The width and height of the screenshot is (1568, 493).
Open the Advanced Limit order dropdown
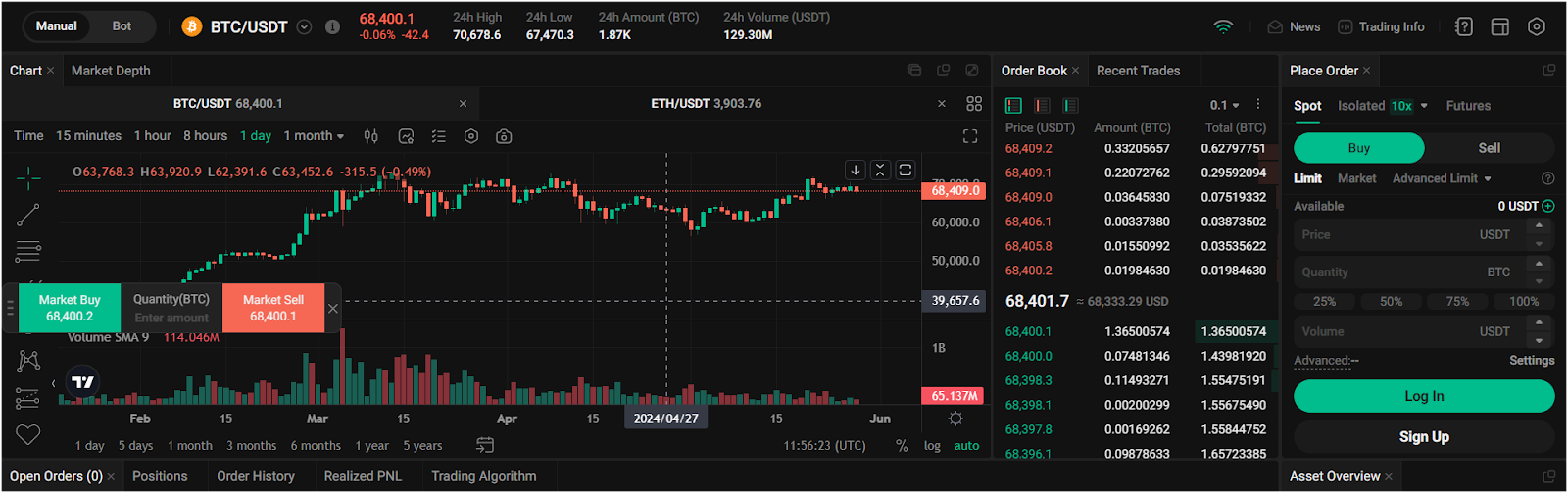[x=1442, y=178]
